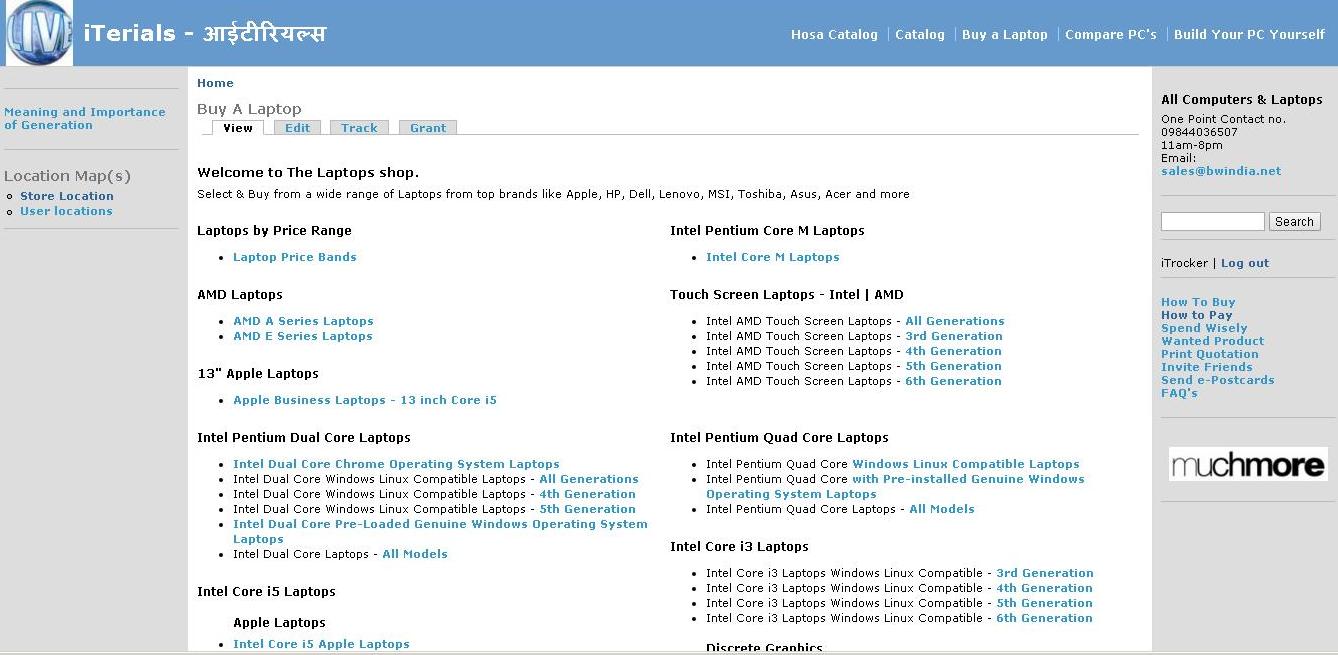Open 5th Generation for Dual Core Windows Linux laptops
The image size is (1338, 655).
588,509
